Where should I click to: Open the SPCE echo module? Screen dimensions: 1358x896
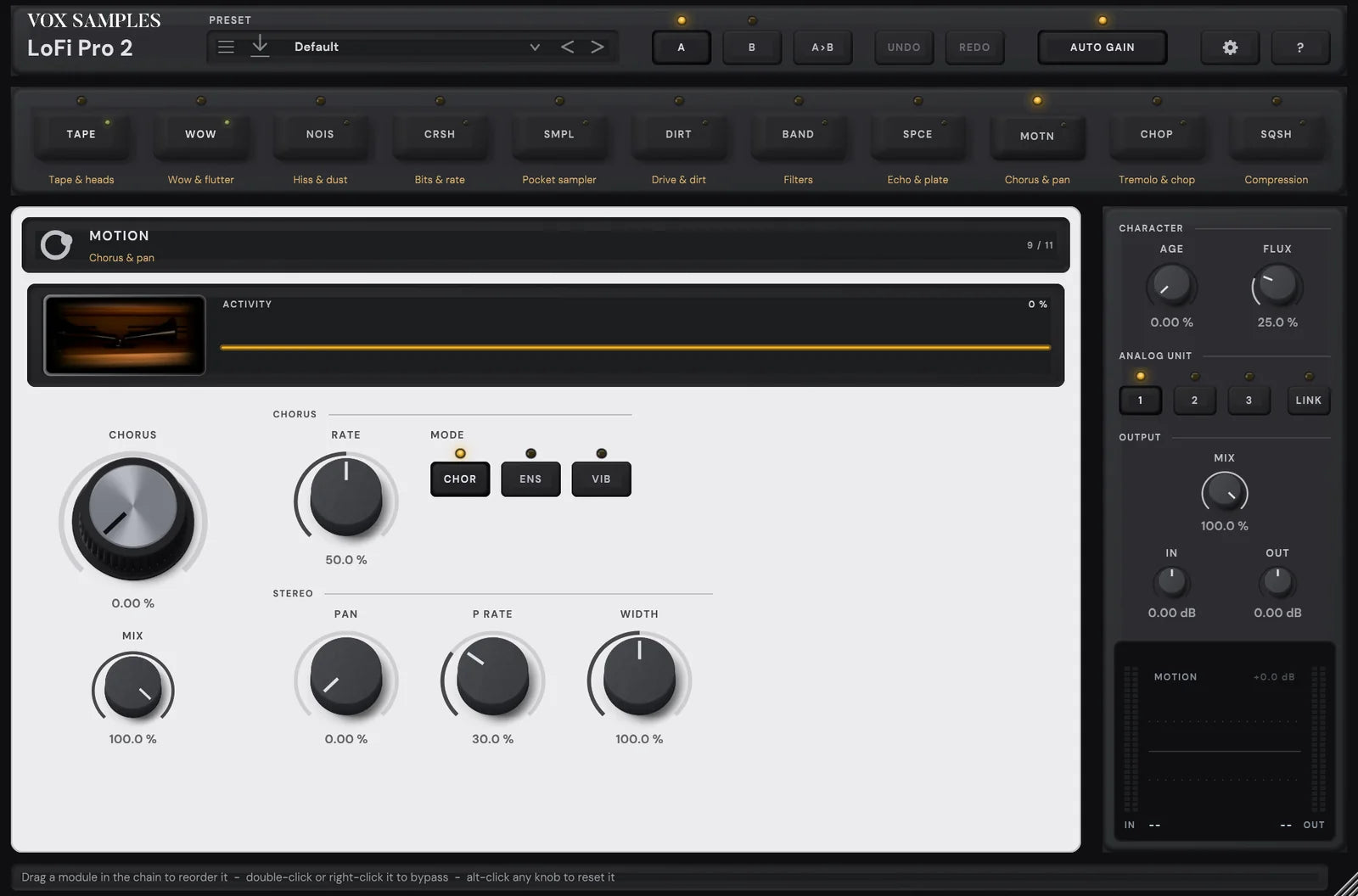pos(917,134)
